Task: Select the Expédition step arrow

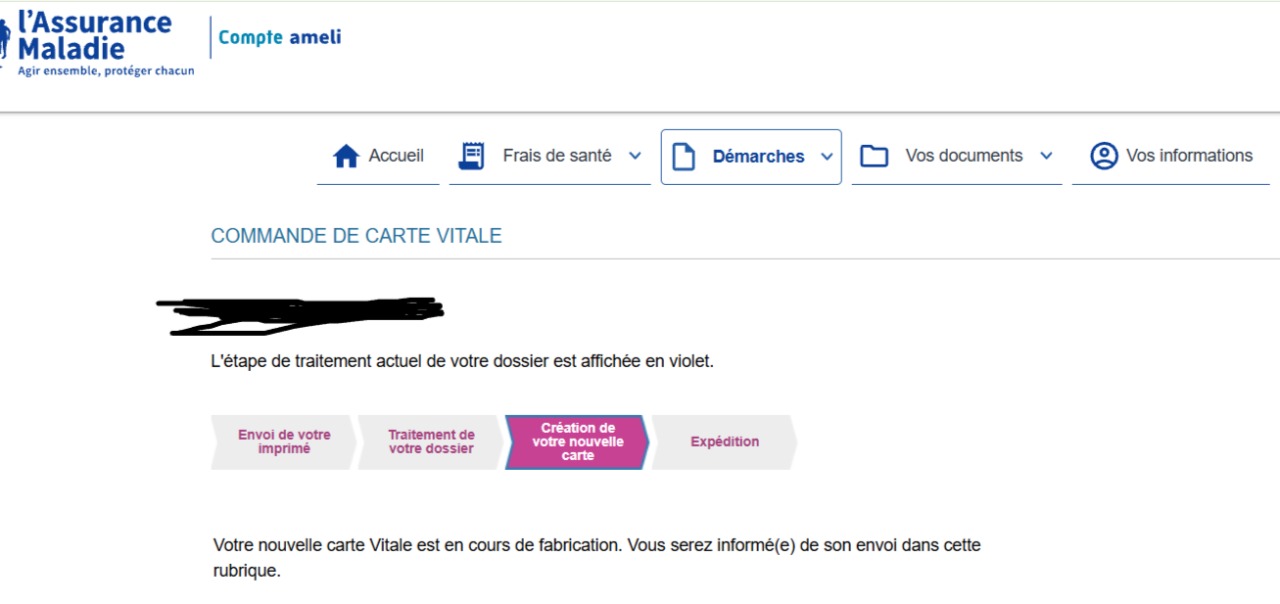Action: click(724, 442)
